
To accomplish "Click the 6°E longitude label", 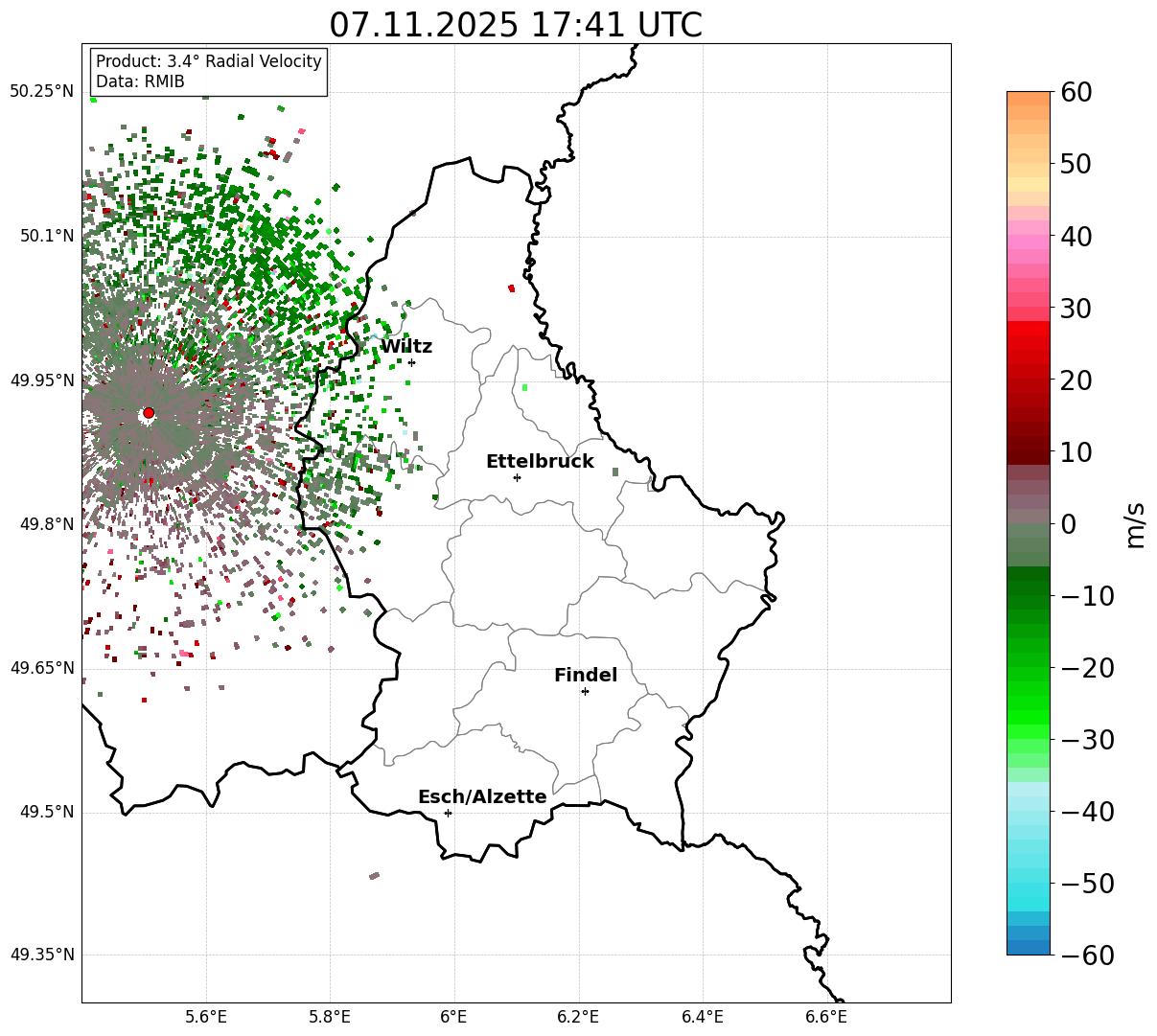I will (454, 1017).
